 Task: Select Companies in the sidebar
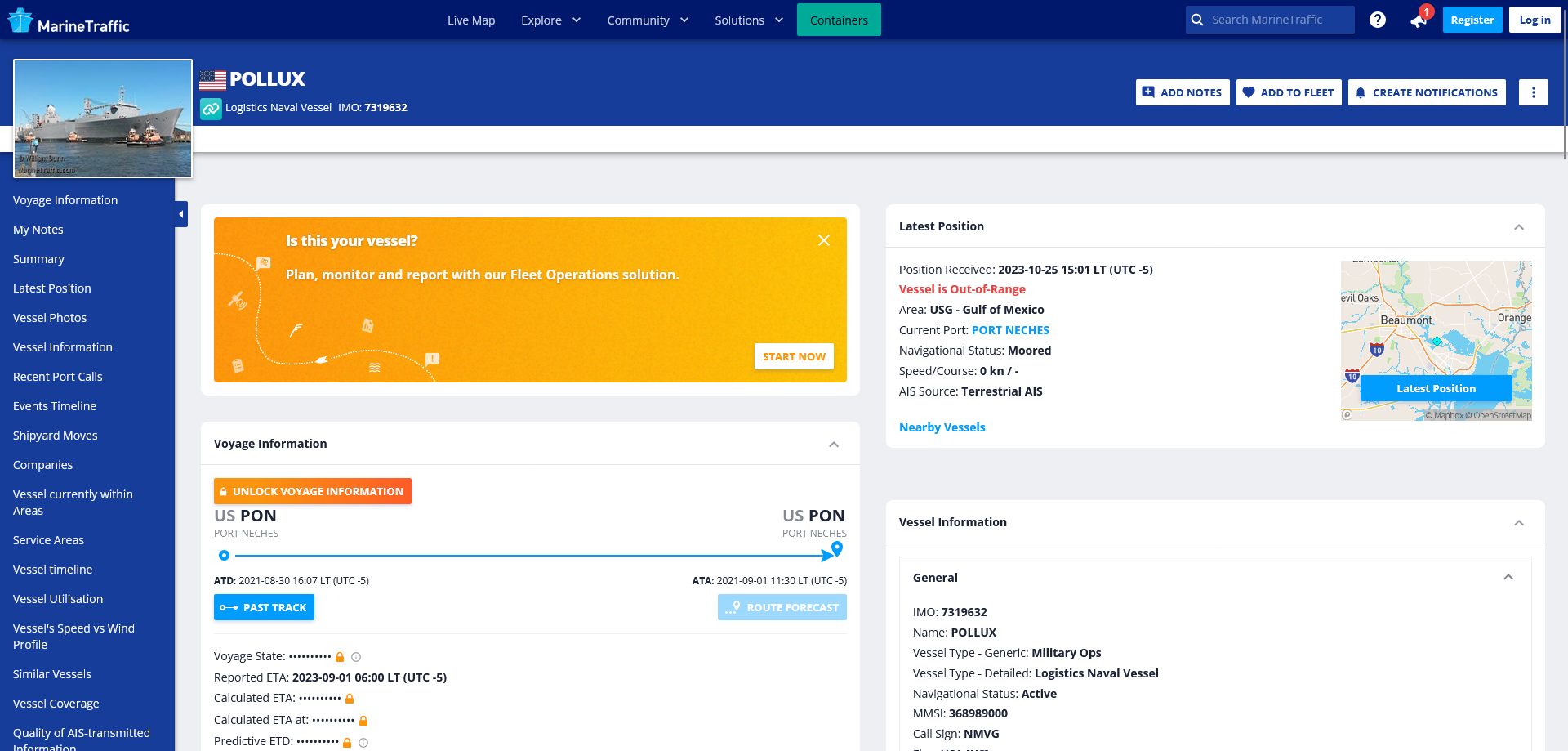[x=43, y=465]
